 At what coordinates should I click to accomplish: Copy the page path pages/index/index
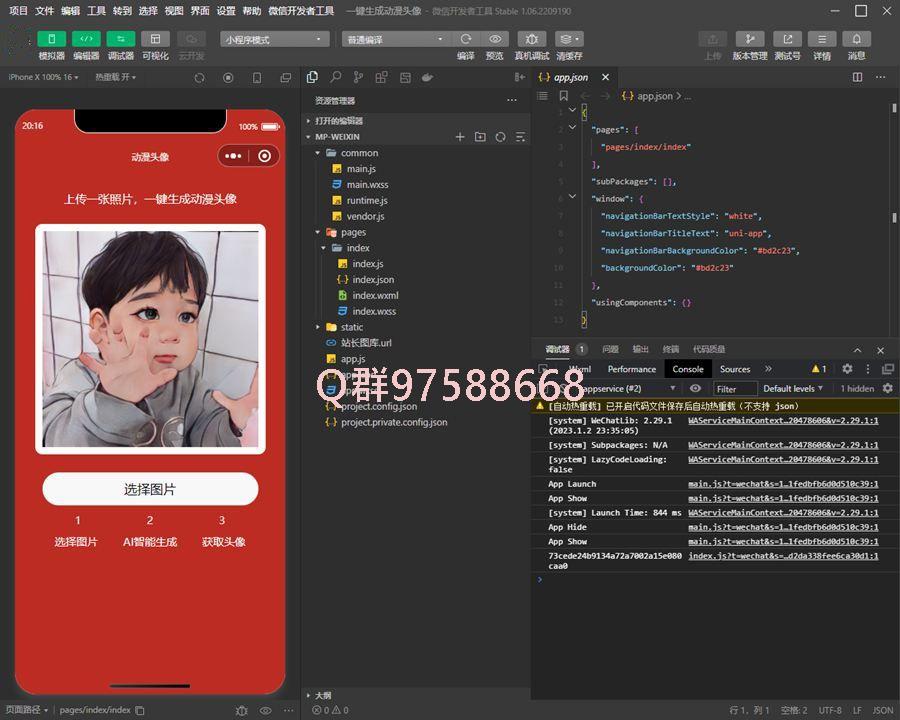[139, 710]
